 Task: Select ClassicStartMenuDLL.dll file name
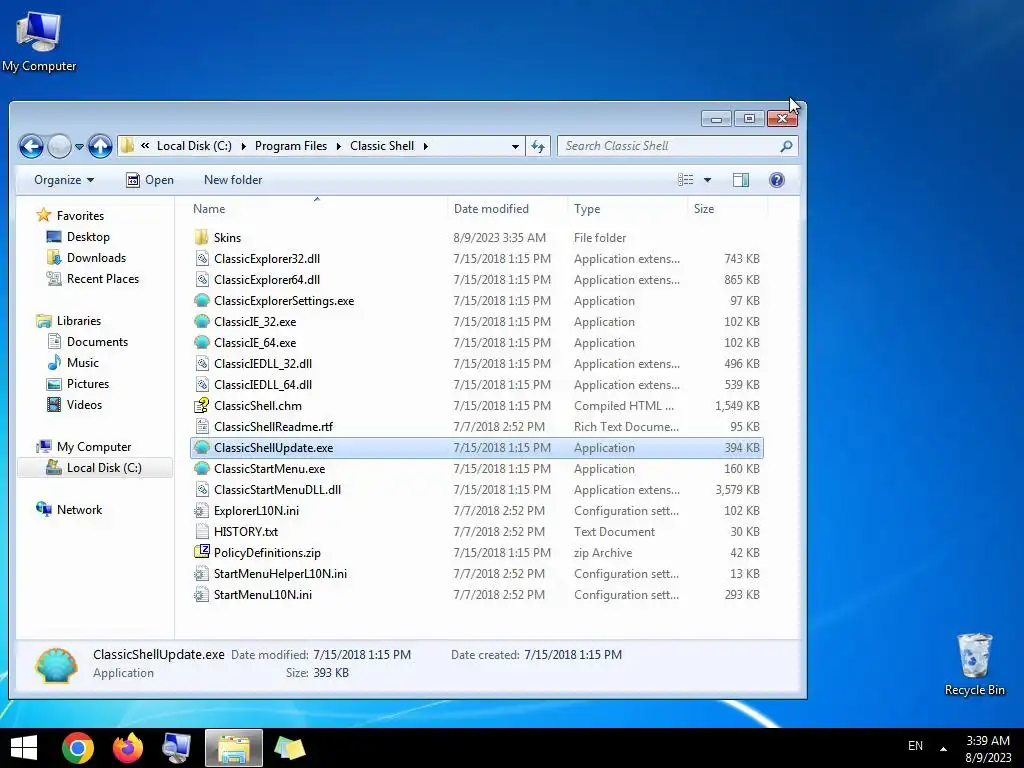click(x=278, y=490)
